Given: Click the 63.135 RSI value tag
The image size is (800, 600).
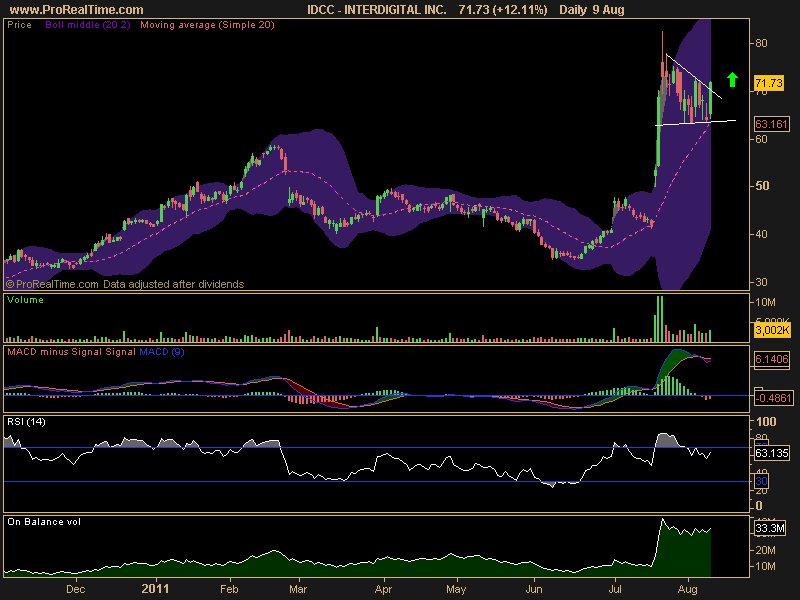Looking at the screenshot, I should click(x=771, y=453).
